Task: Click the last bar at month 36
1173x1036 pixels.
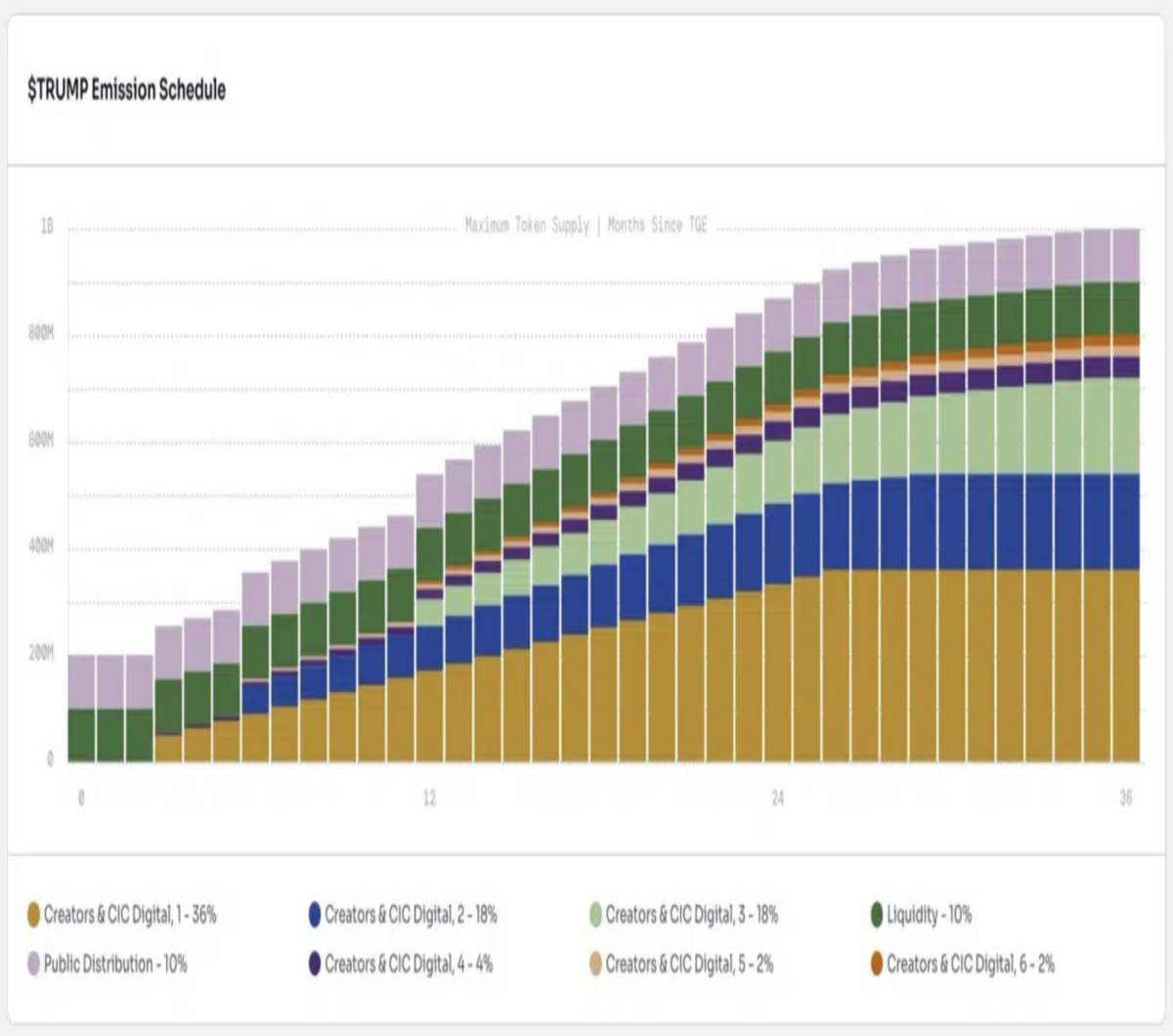Action: [x=1127, y=496]
